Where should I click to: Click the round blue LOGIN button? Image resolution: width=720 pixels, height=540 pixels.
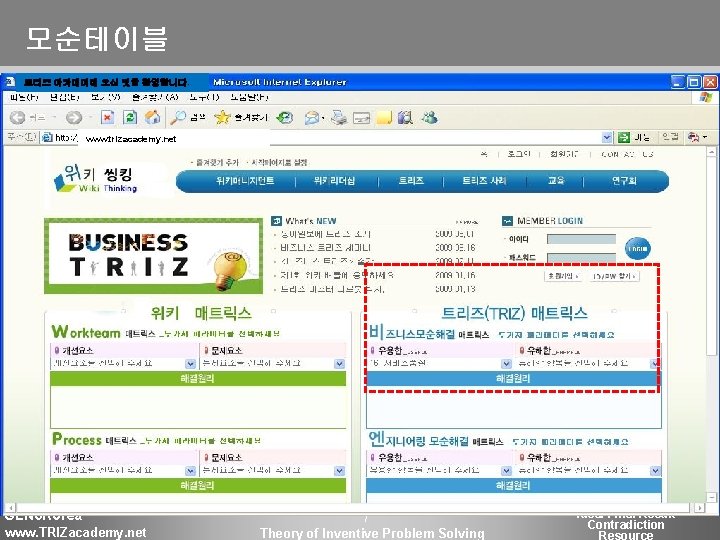[x=638, y=248]
